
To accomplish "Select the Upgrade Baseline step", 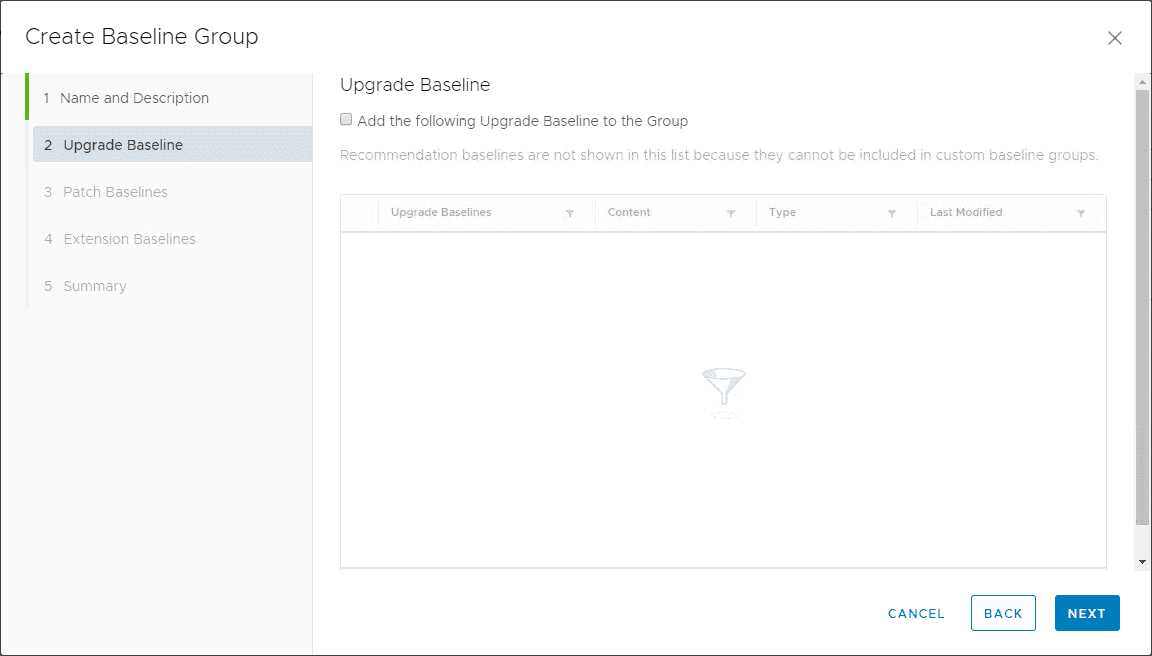I will pyautogui.click(x=123, y=145).
